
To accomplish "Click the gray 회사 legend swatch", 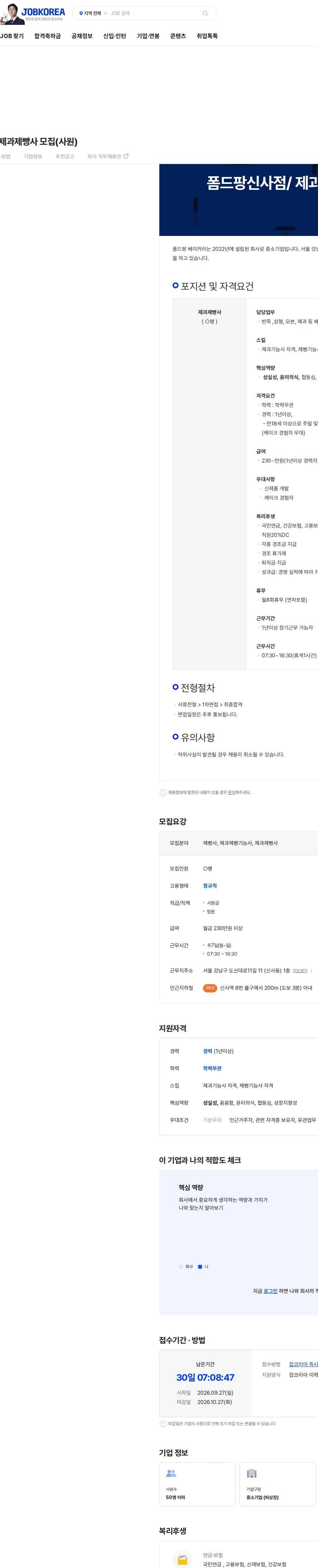I will point(181,1267).
